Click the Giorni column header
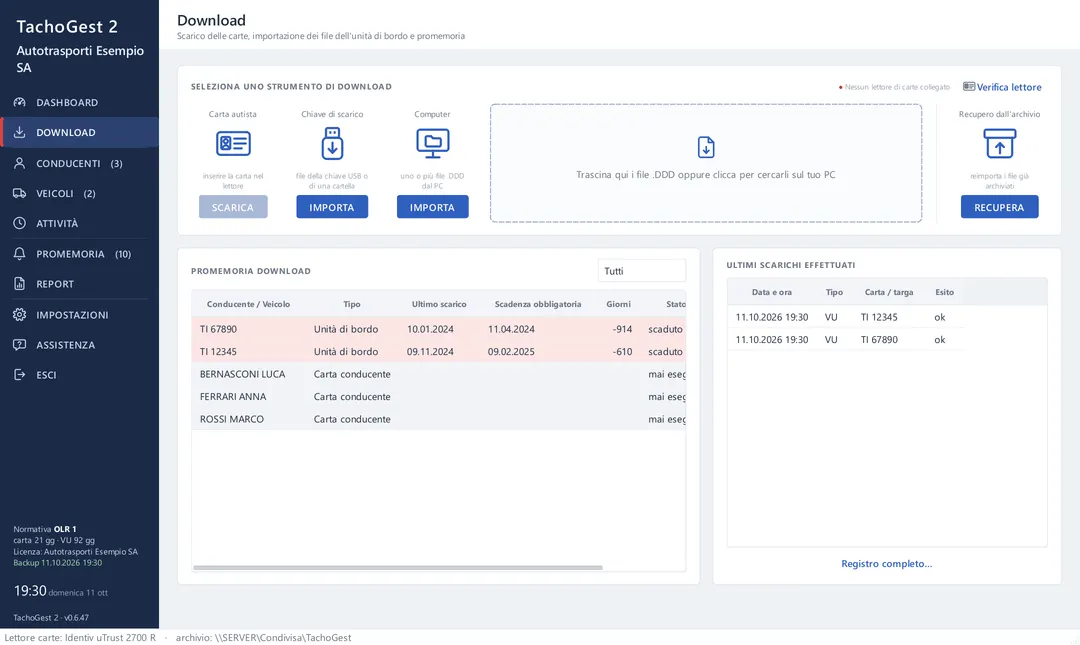This screenshot has height=645, width=1080. 619,304
